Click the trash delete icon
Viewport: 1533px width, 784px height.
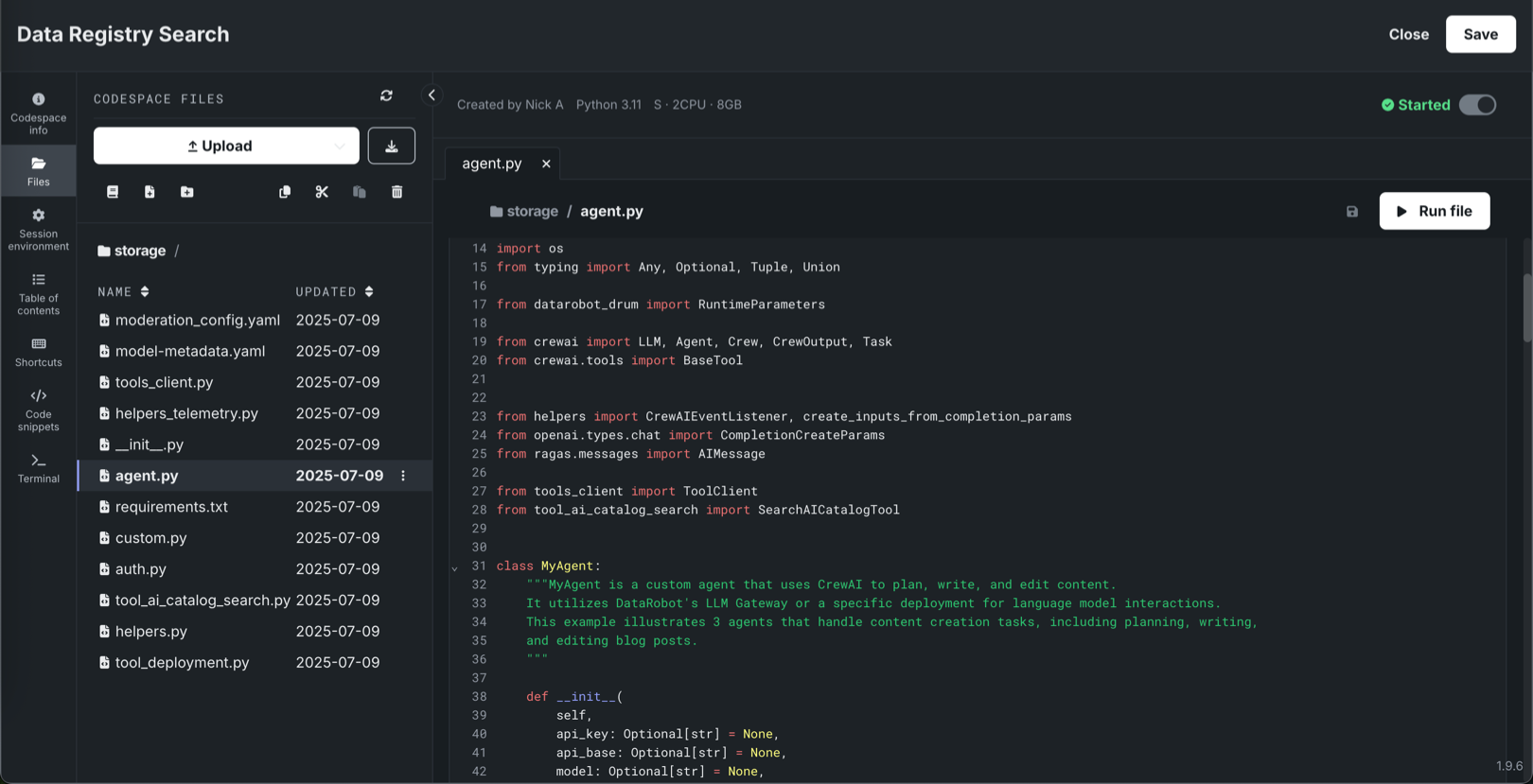[397, 192]
